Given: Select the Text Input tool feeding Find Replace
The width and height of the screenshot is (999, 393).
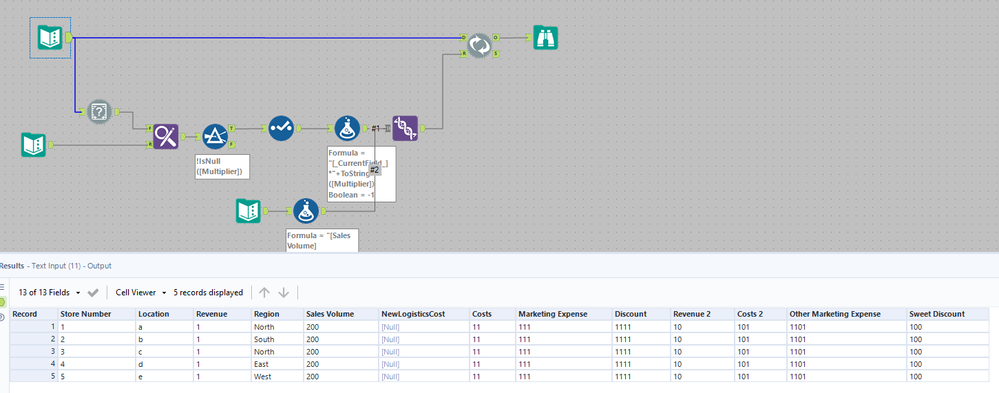Looking at the screenshot, I should point(34,145).
